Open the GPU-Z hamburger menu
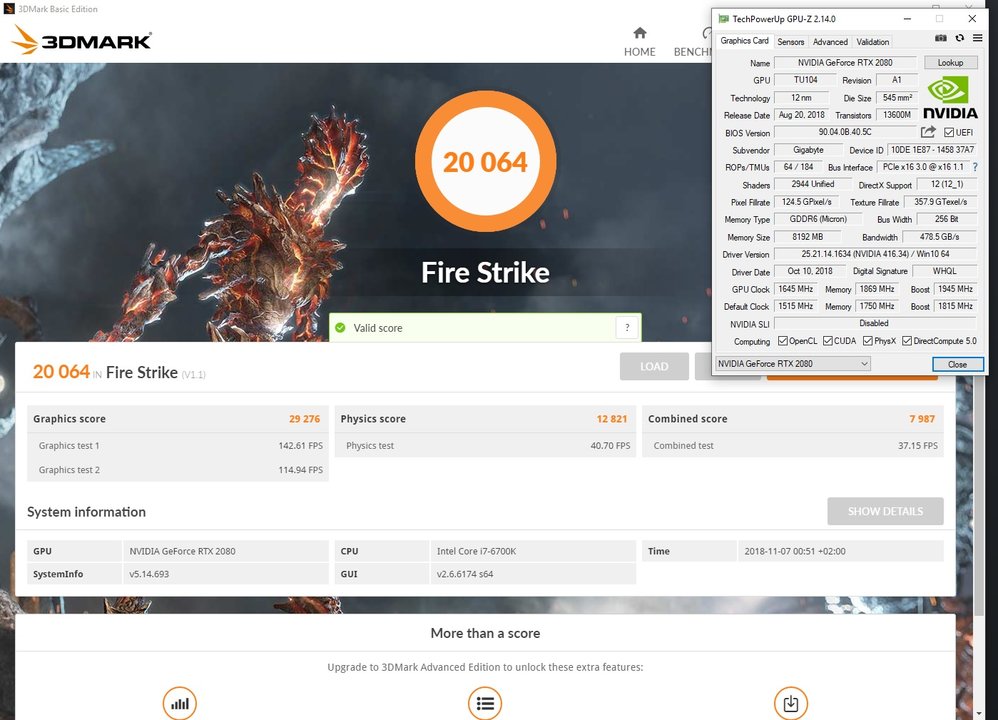The width and height of the screenshot is (998, 720). coord(977,38)
